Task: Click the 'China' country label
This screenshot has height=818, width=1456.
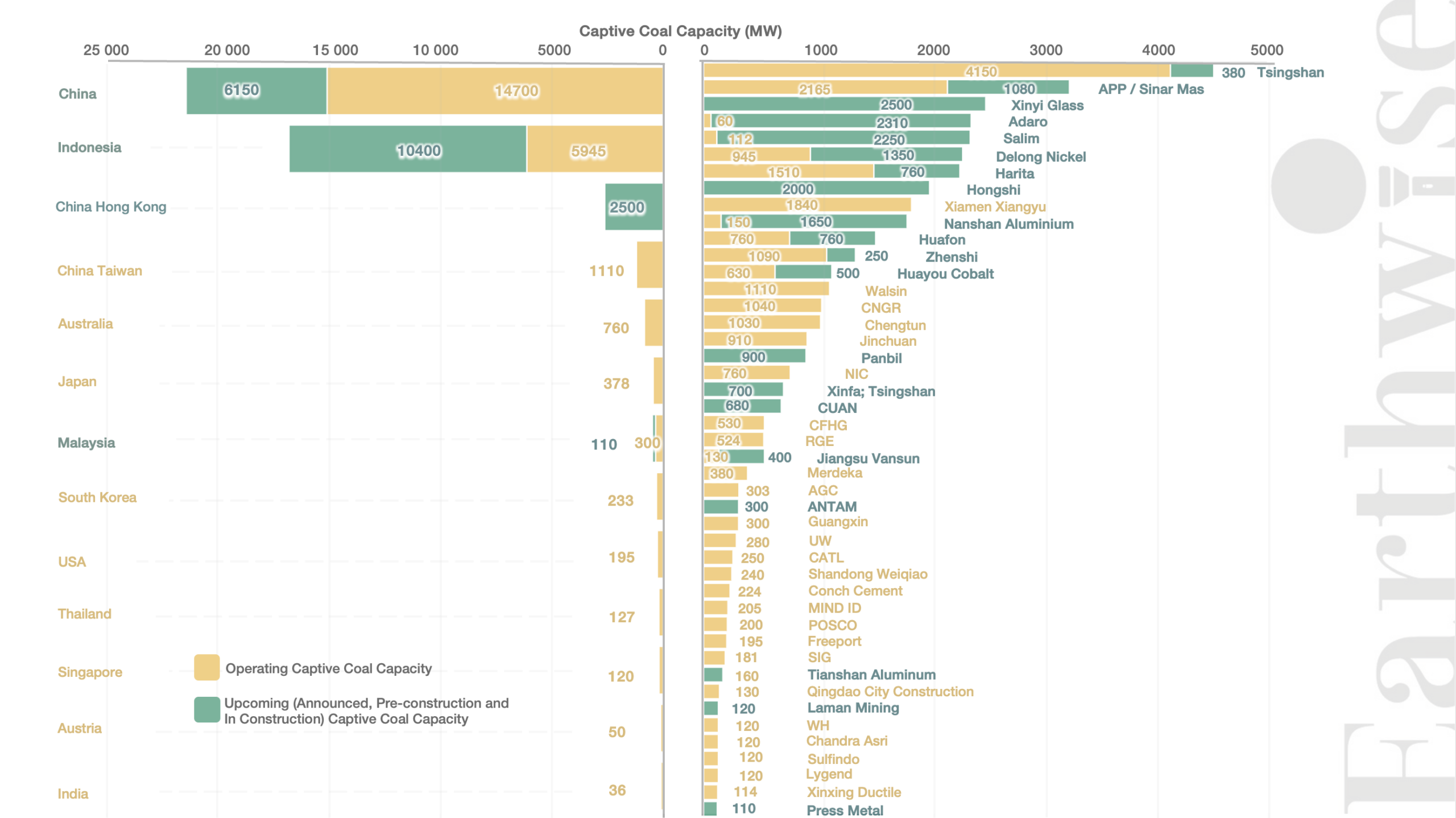Action: tap(77, 94)
